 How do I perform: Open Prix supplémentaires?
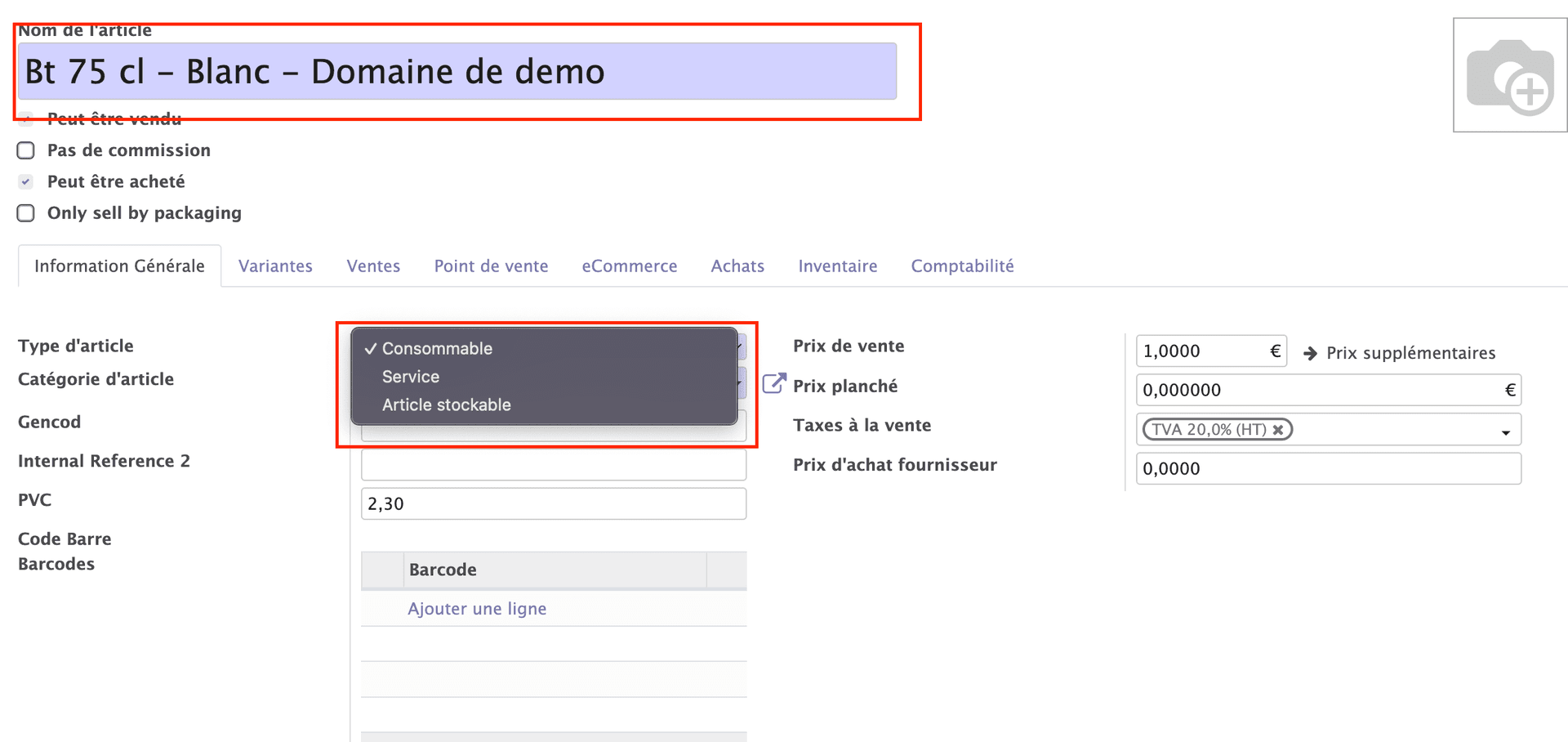(x=1410, y=352)
